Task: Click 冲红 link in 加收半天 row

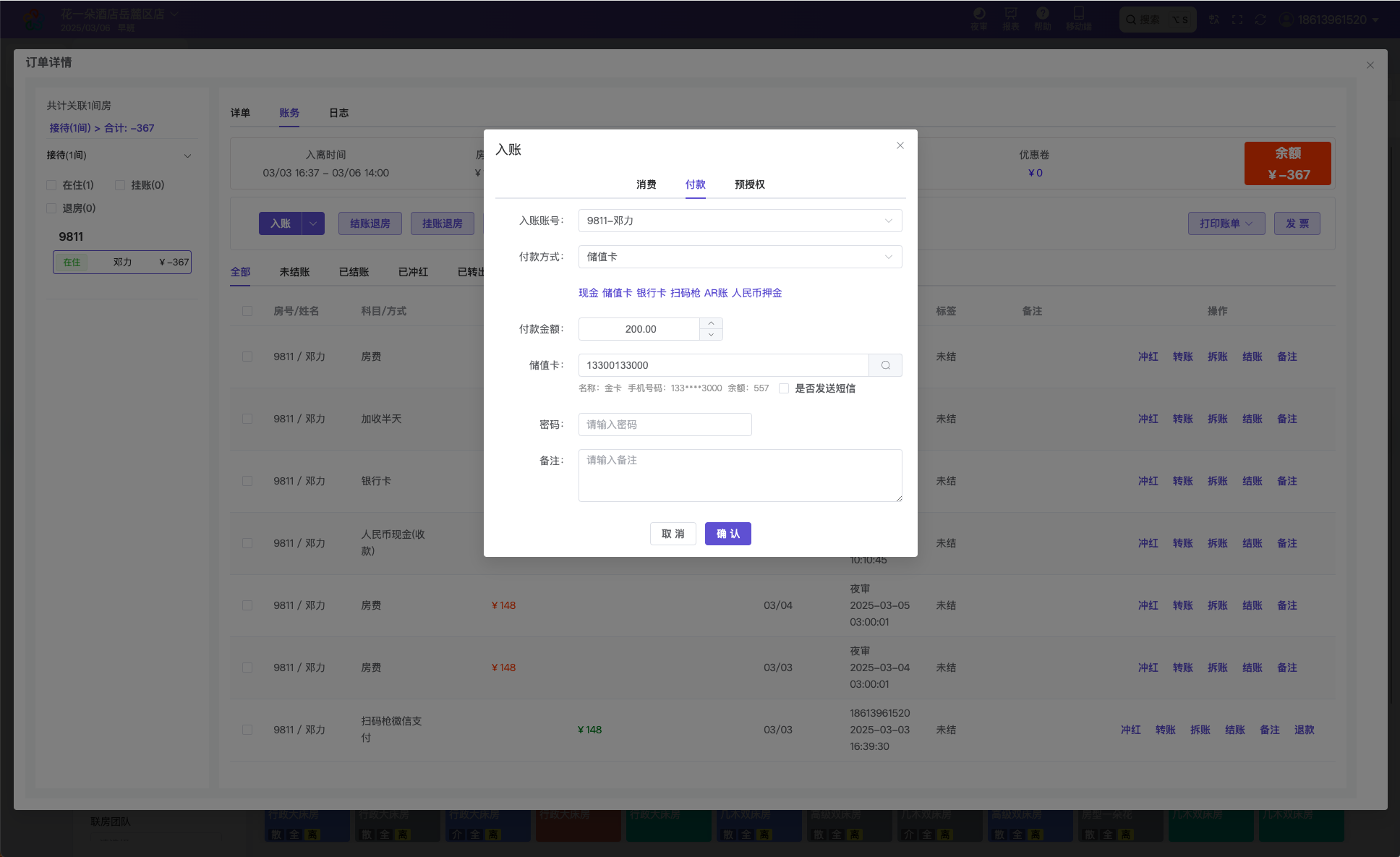Action: click(x=1148, y=419)
